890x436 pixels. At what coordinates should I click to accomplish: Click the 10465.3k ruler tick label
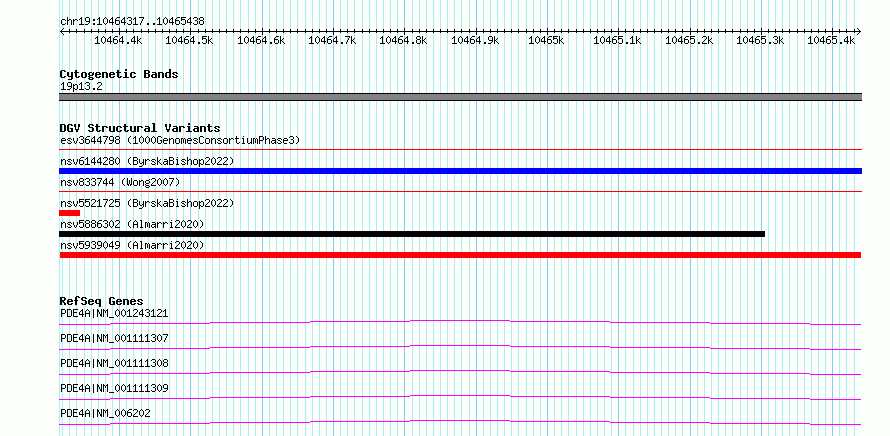tap(760, 40)
